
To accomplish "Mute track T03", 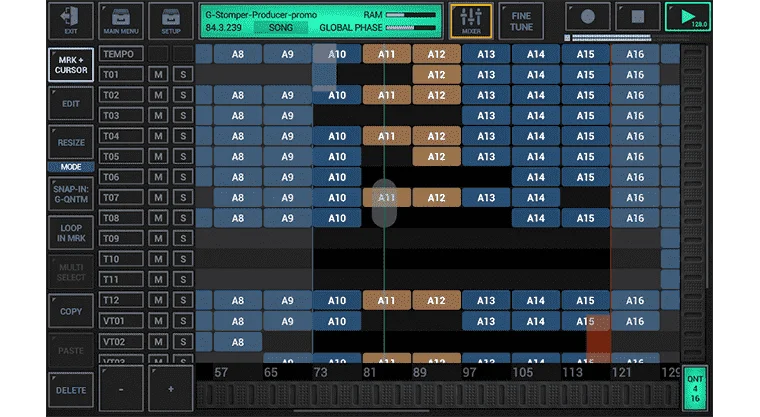I will [x=158, y=115].
